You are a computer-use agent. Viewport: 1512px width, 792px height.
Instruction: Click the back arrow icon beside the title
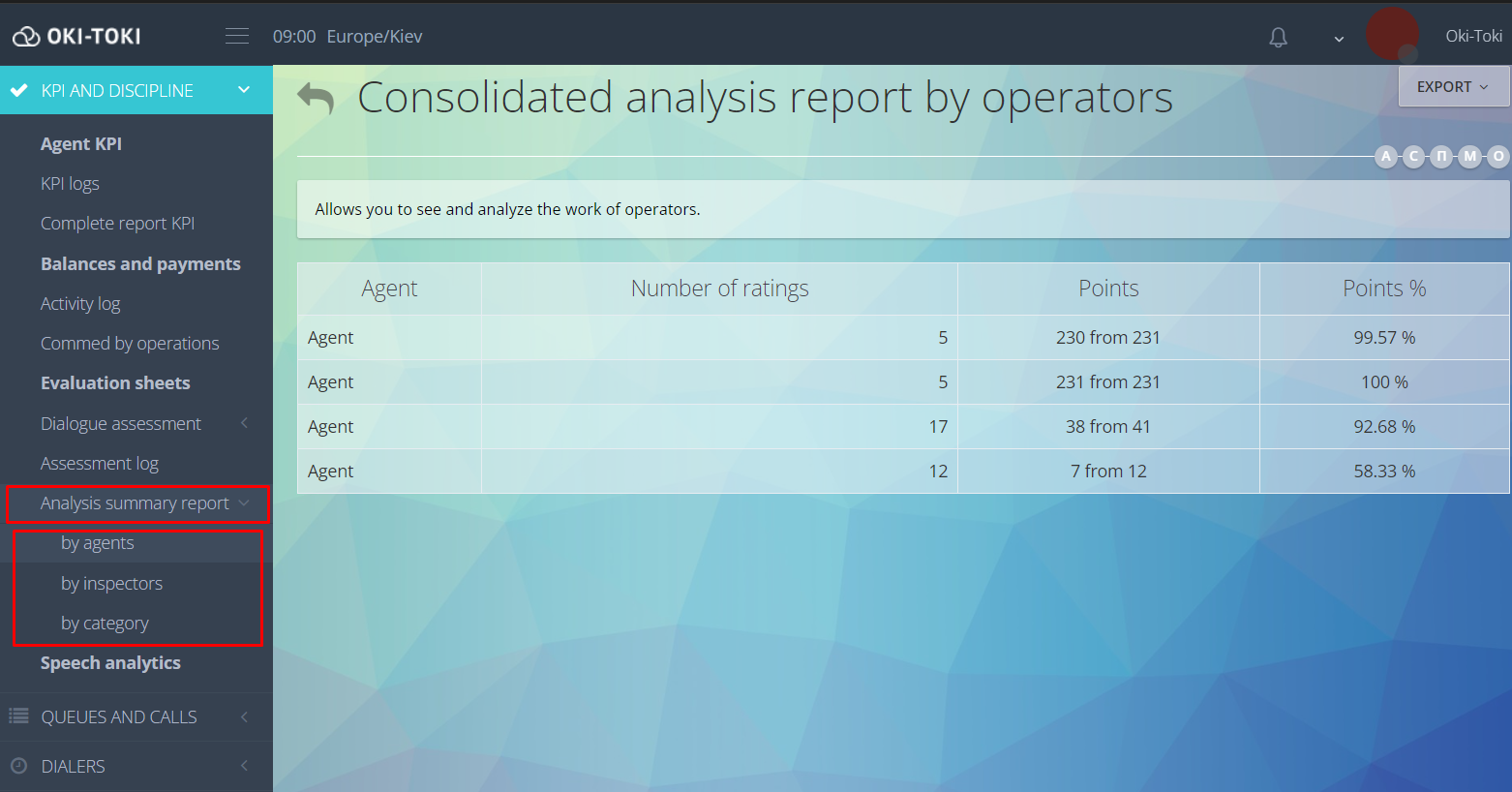click(316, 98)
